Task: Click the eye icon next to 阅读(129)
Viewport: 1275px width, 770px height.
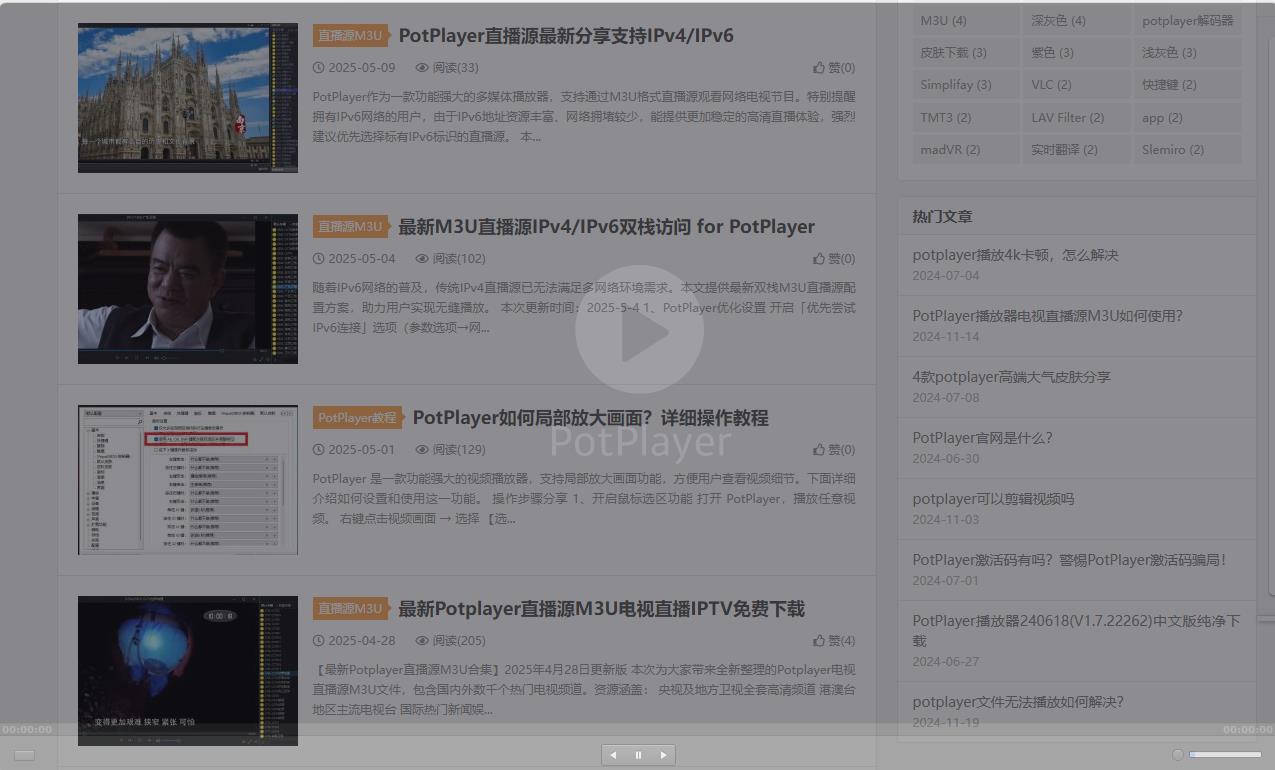Action: 422,450
